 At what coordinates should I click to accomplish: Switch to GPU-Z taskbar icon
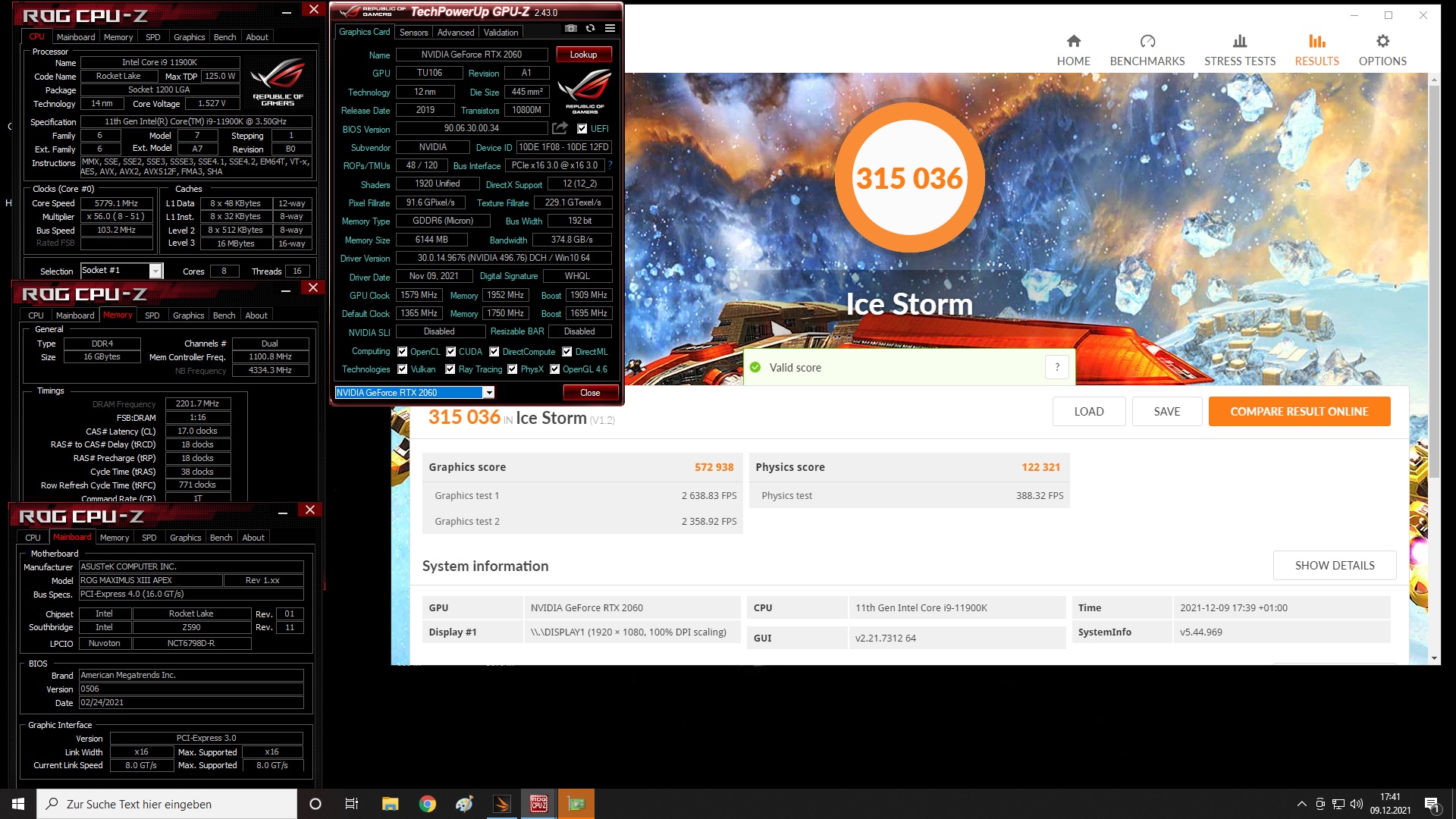pos(576,804)
